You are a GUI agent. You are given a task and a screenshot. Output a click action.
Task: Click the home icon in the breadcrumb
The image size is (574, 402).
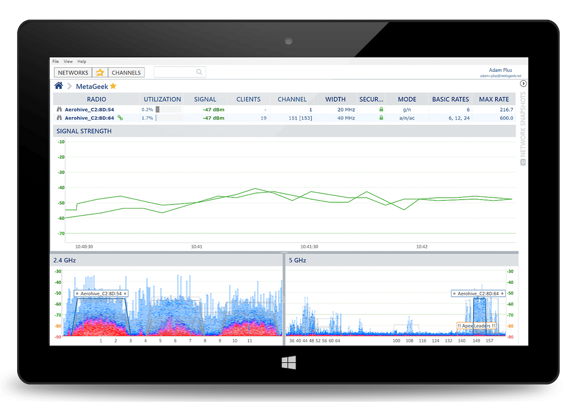tap(59, 86)
